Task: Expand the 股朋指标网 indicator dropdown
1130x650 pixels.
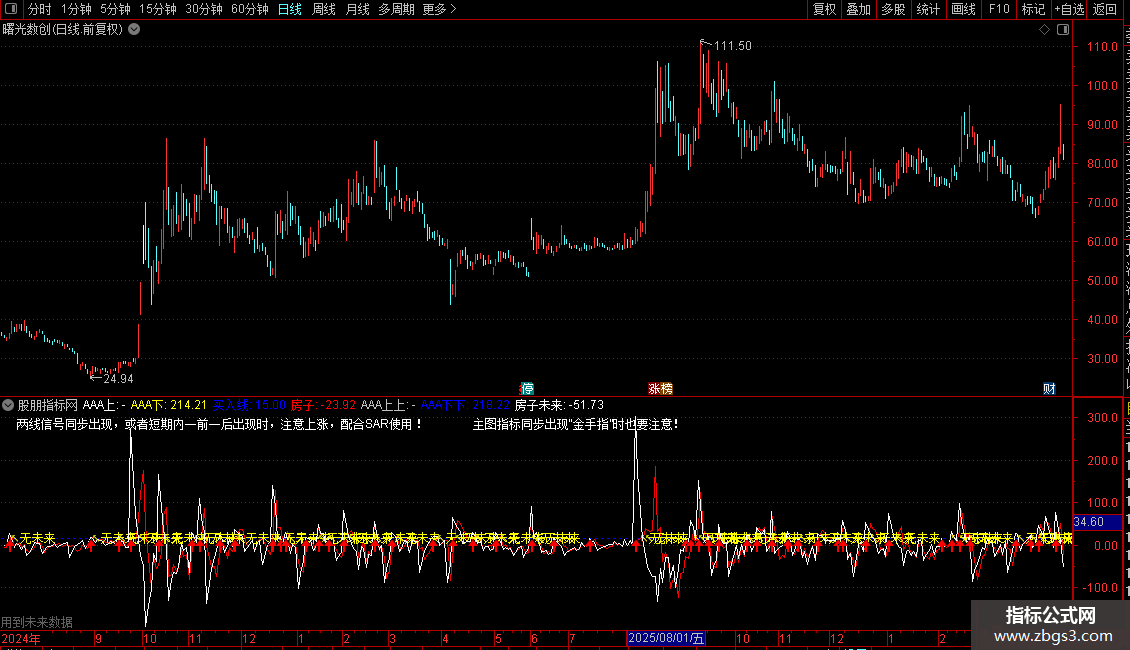Action: tap(8, 405)
